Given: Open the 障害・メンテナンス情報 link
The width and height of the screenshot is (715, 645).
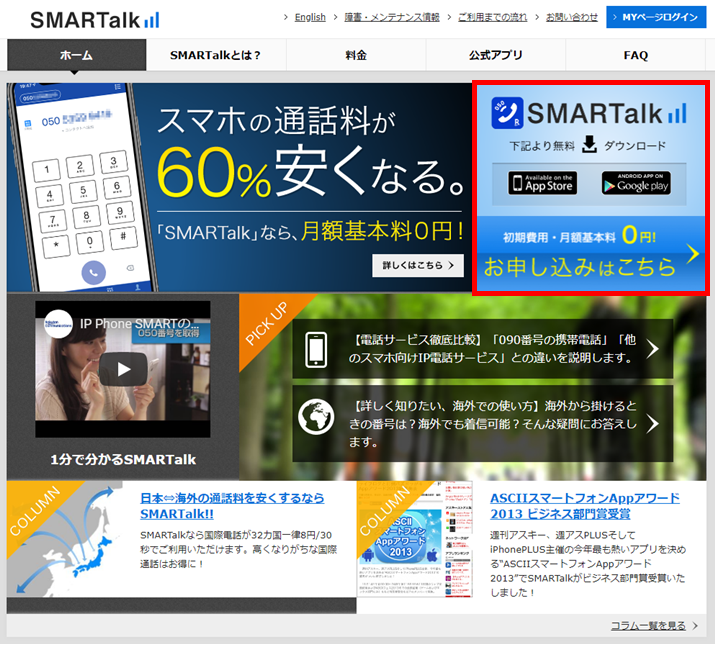Looking at the screenshot, I should click(x=392, y=17).
